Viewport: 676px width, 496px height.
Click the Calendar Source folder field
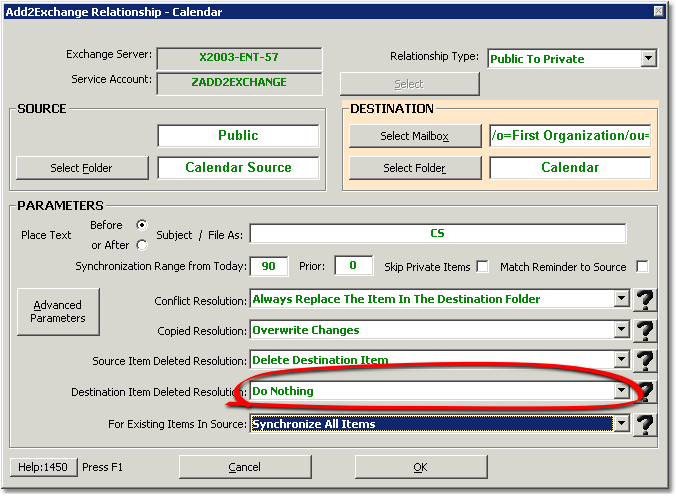[238, 167]
